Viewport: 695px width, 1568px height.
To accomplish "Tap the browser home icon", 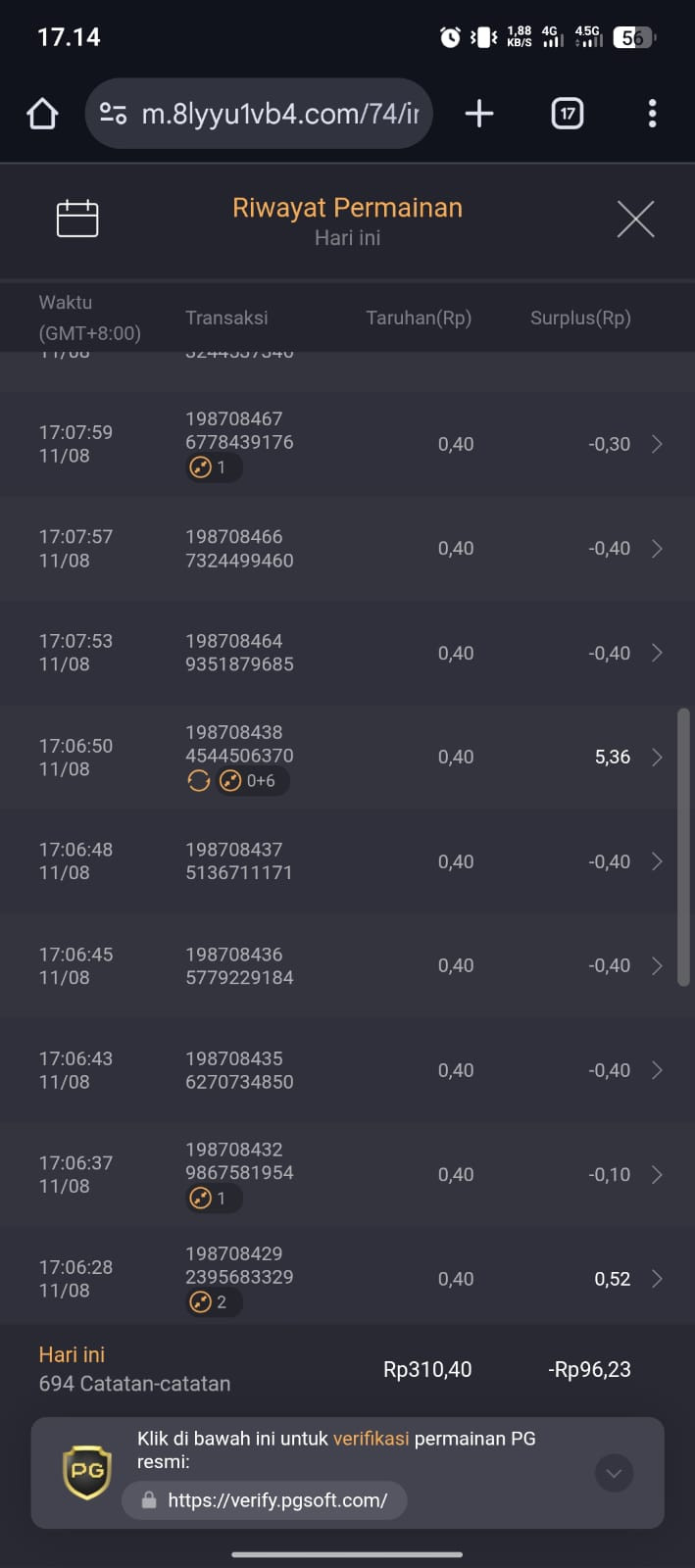I will tap(42, 114).
